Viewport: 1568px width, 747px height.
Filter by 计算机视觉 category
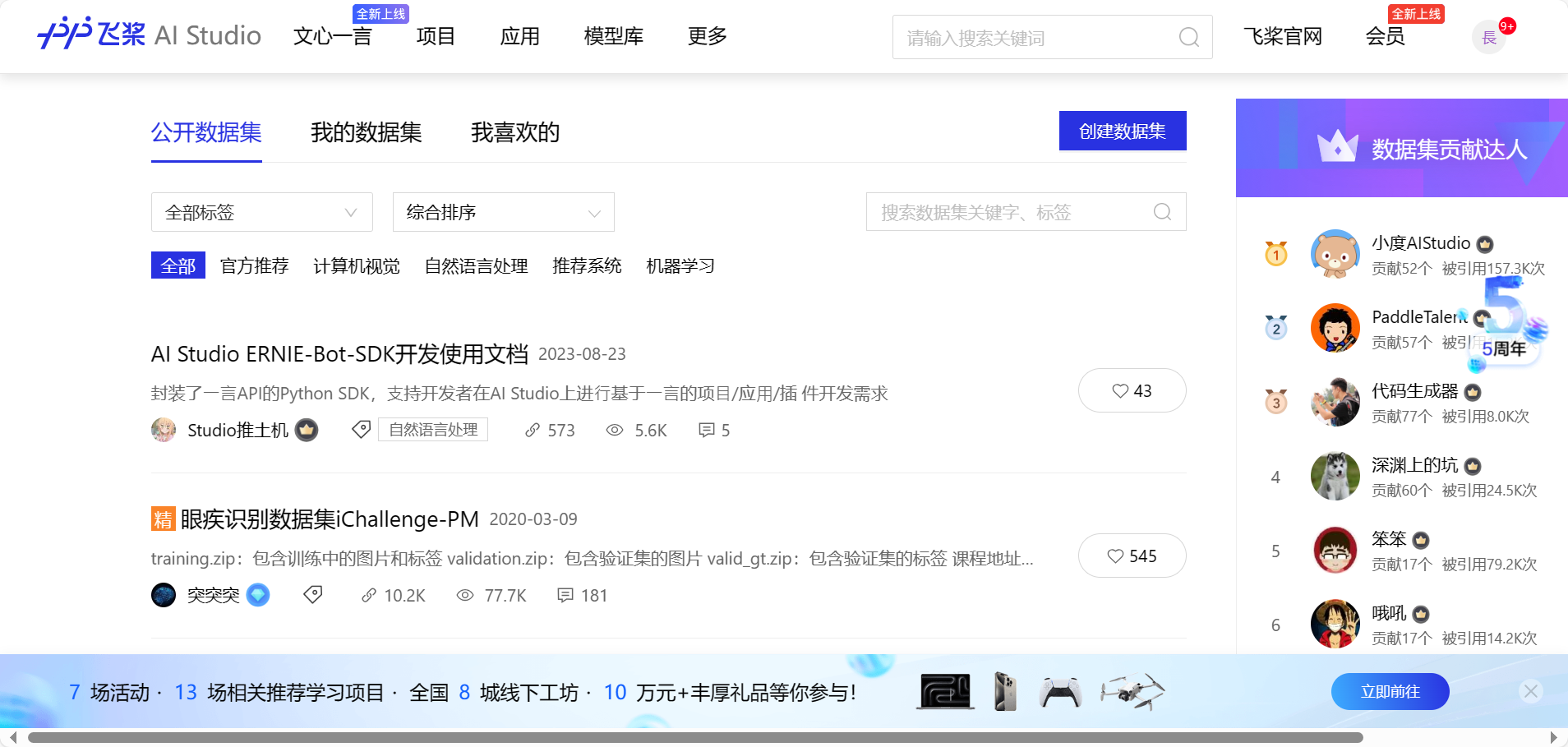click(x=357, y=265)
